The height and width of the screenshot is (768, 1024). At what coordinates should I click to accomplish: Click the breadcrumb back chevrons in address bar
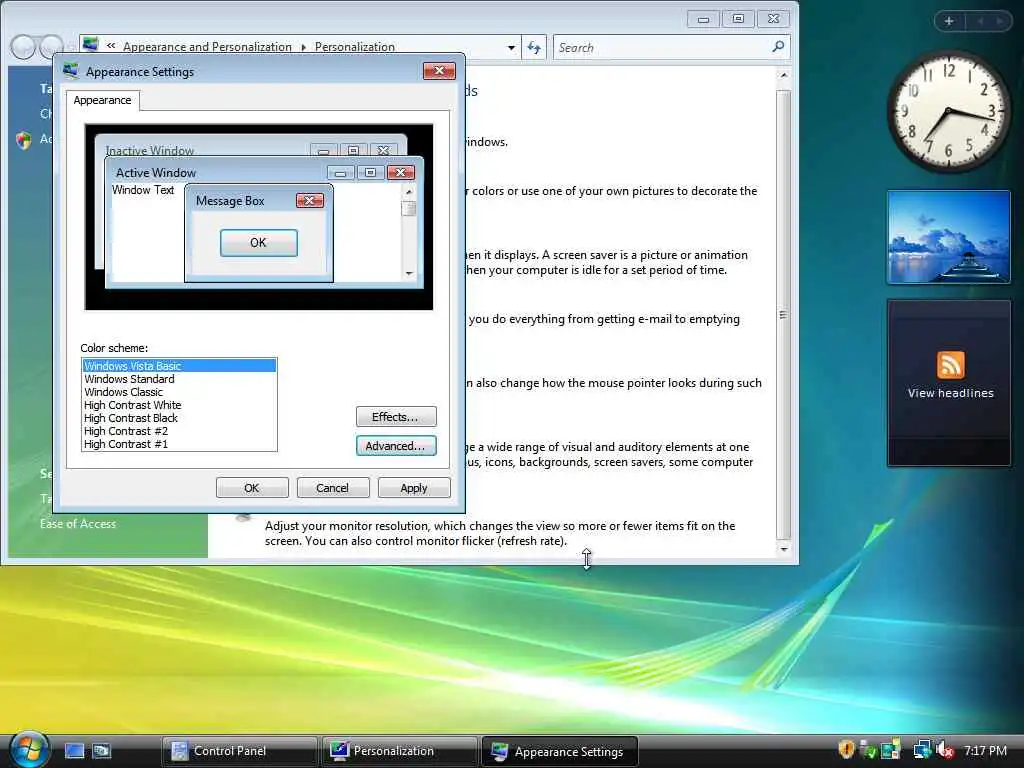pyautogui.click(x=110, y=46)
